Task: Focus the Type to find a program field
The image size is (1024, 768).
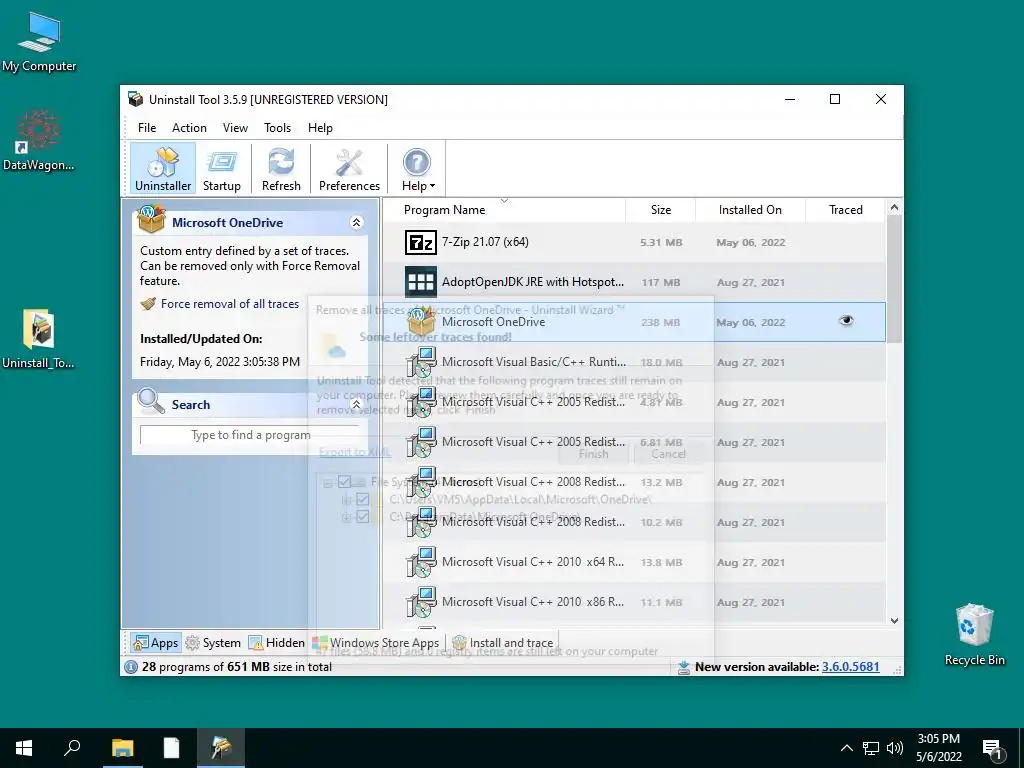Action: tap(251, 435)
